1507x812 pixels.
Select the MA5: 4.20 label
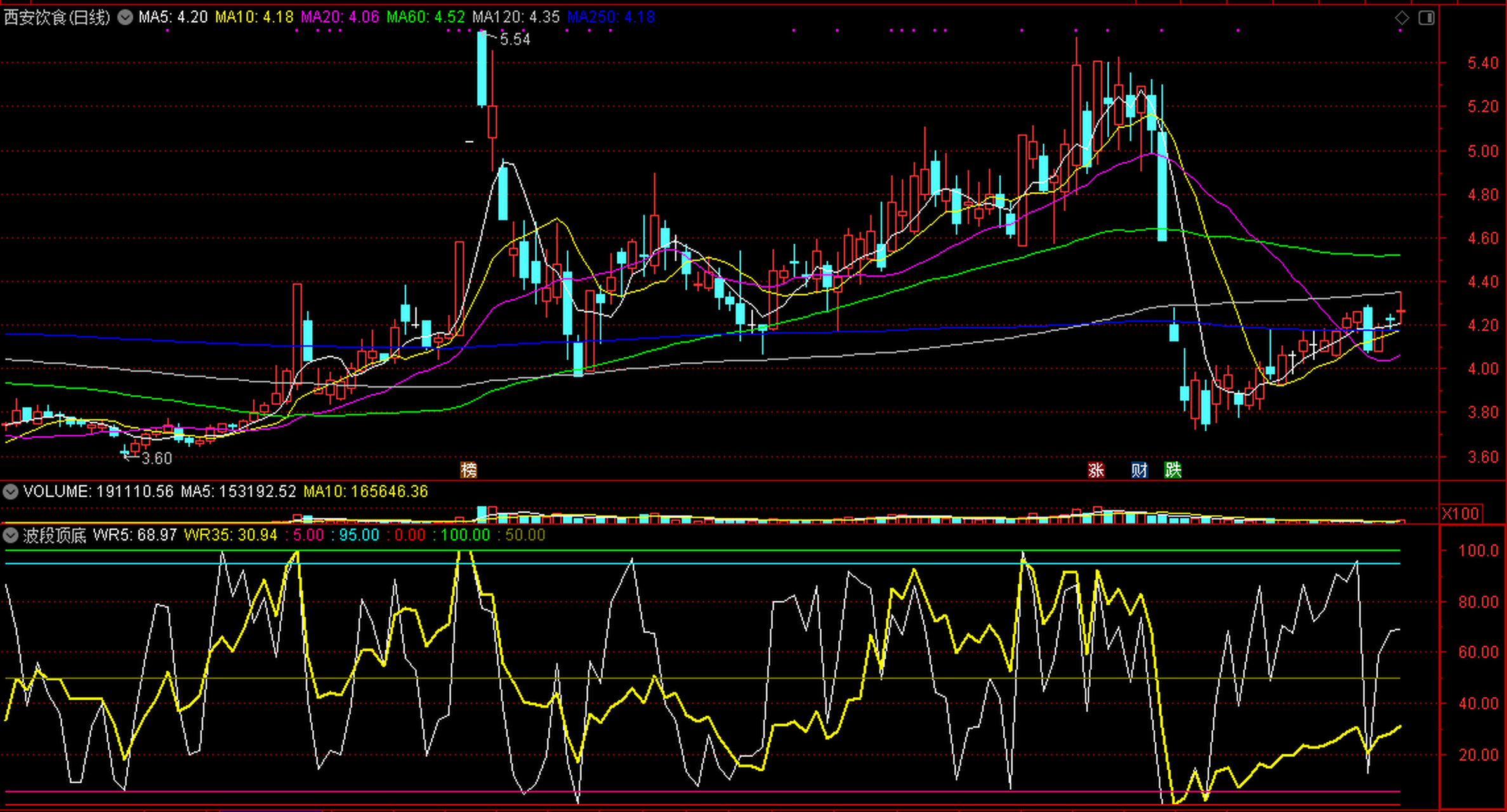tap(173, 18)
